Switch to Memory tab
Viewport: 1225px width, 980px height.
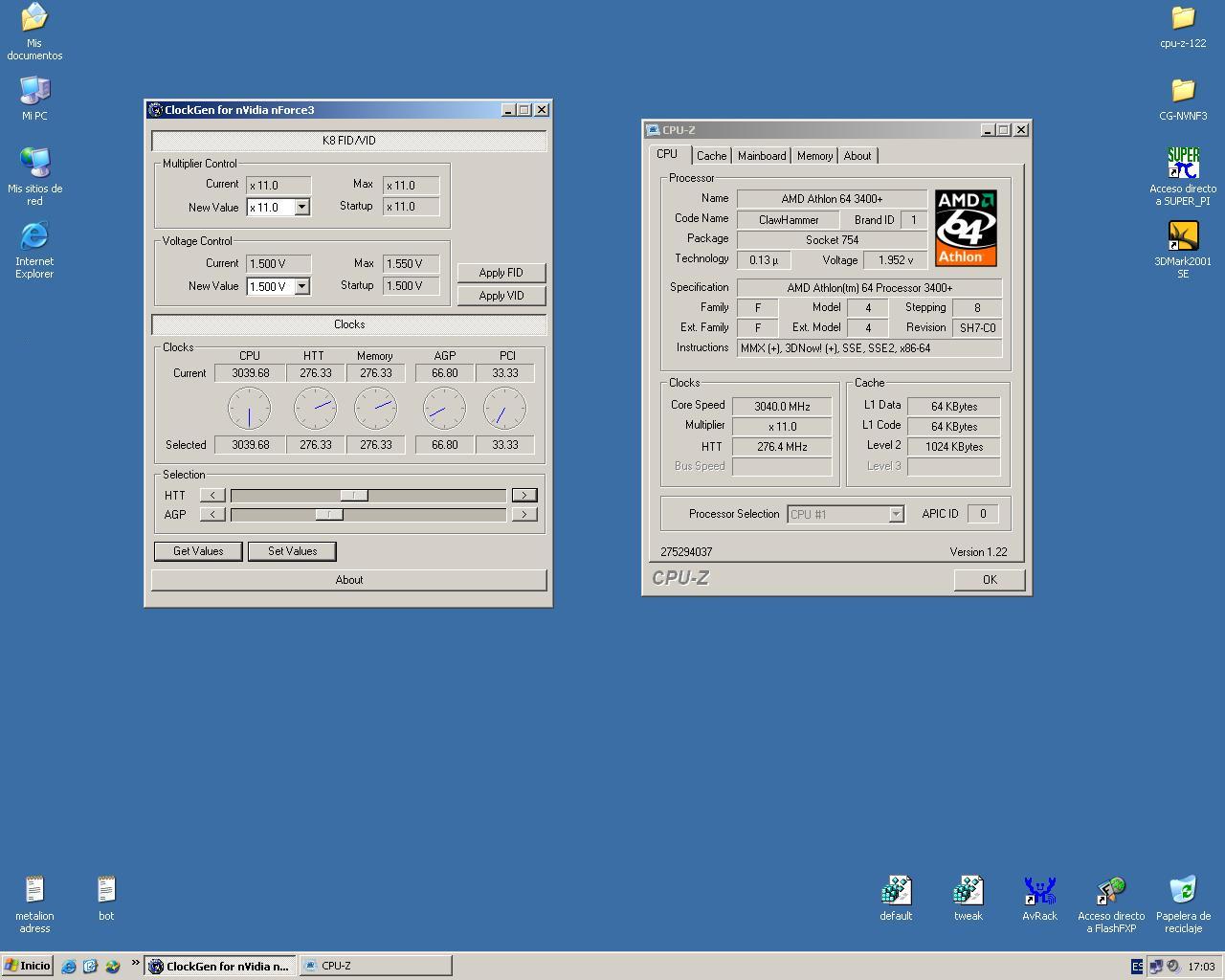coord(814,155)
